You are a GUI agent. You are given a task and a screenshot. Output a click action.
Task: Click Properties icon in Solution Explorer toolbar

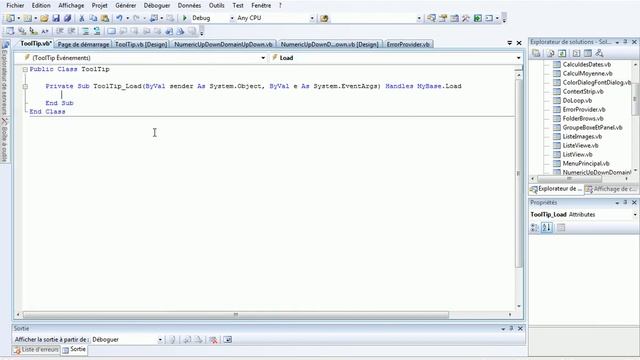tap(536, 53)
